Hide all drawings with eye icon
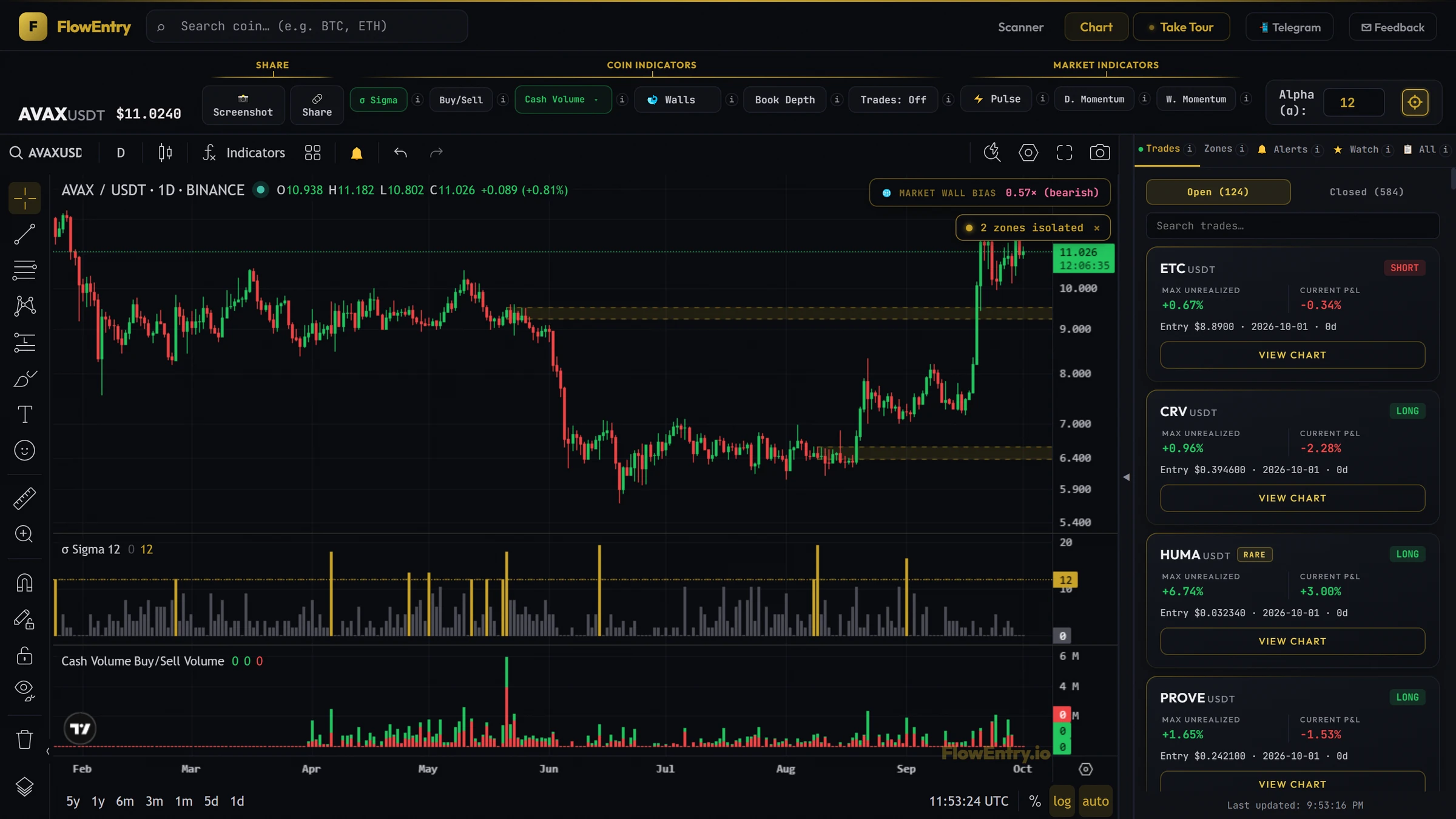Screen dimensions: 1456x819 (24, 691)
